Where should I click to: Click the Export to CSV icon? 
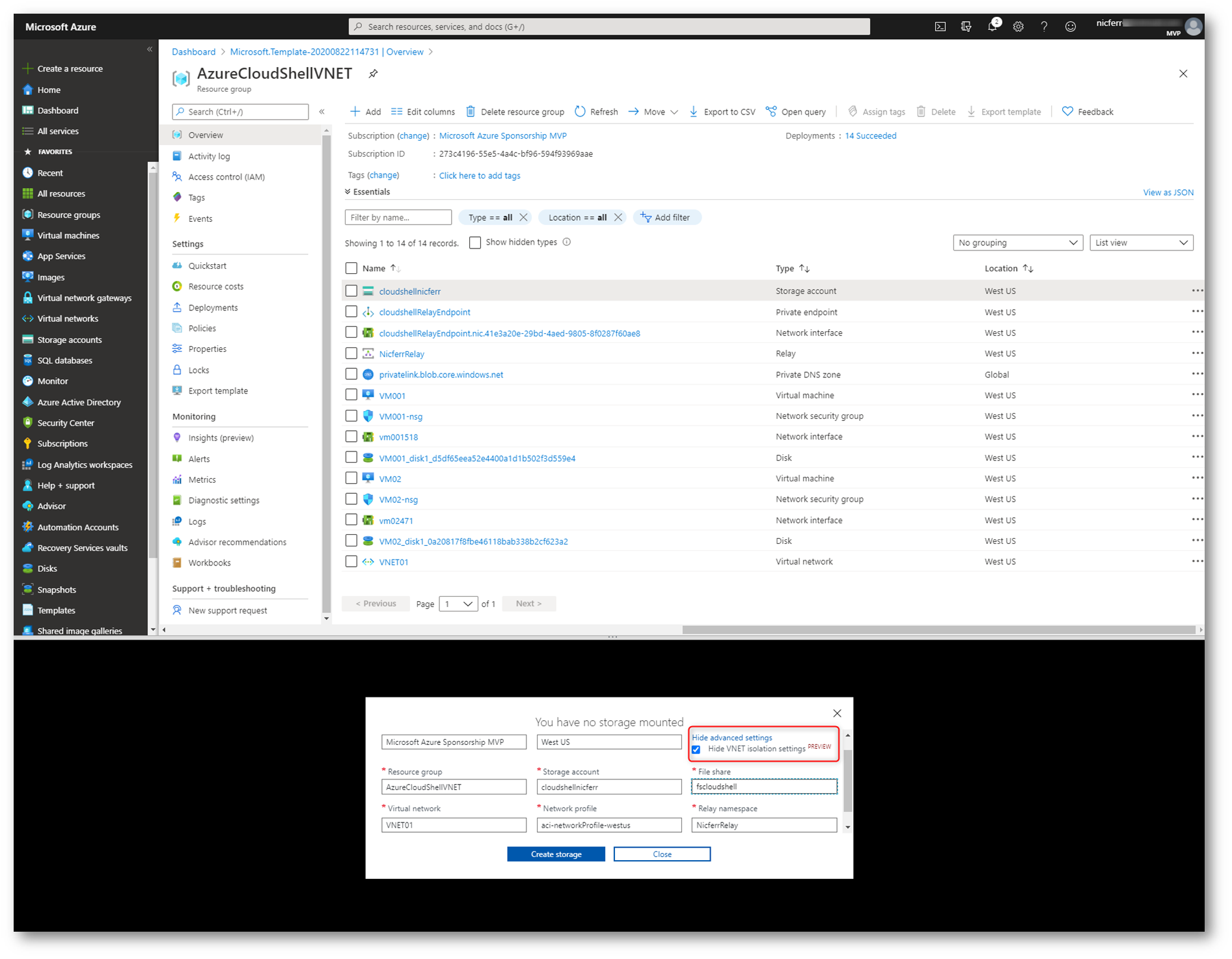(693, 112)
